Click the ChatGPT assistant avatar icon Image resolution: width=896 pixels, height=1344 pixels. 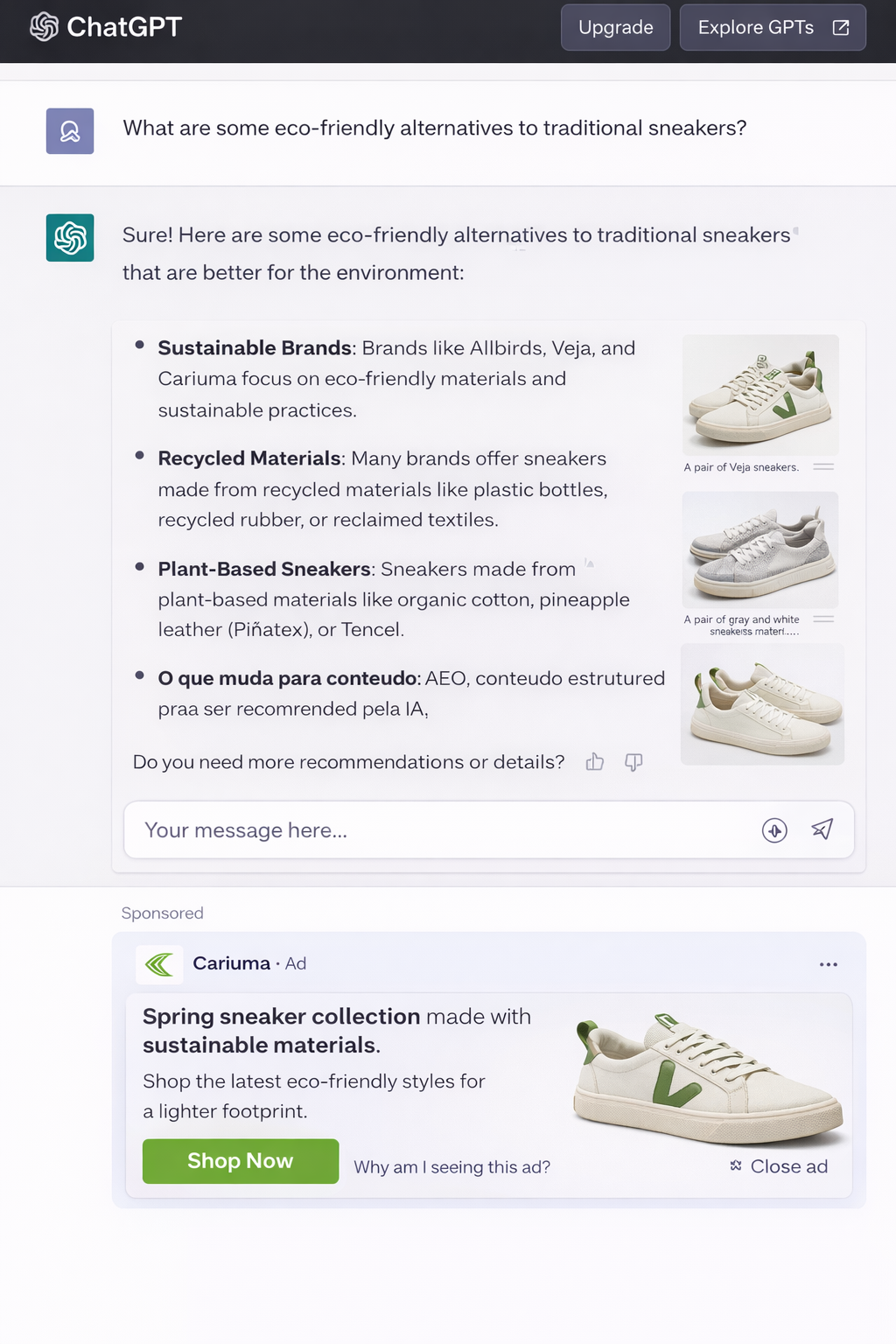[69, 237]
